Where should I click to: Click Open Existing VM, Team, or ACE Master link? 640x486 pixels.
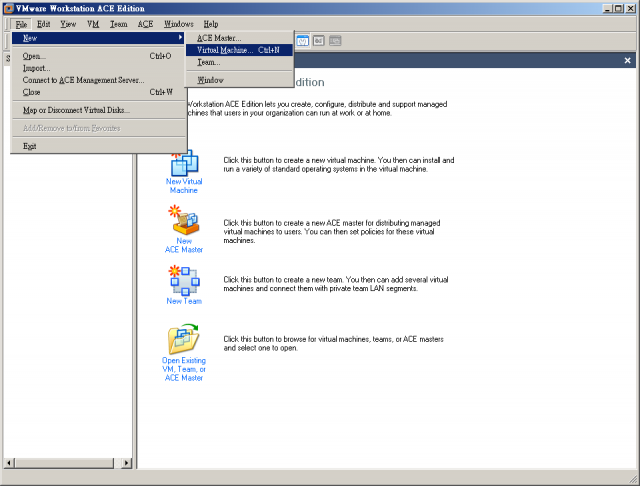[x=184, y=369]
